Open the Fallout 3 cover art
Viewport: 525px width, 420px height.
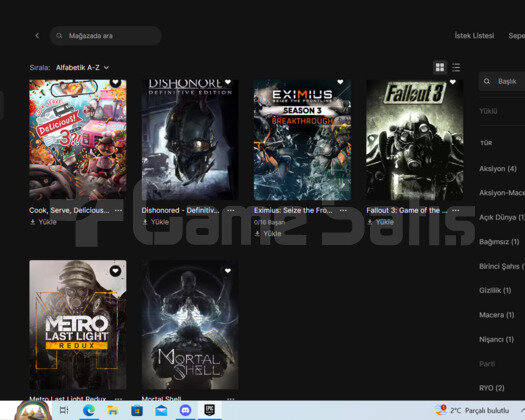click(x=415, y=140)
